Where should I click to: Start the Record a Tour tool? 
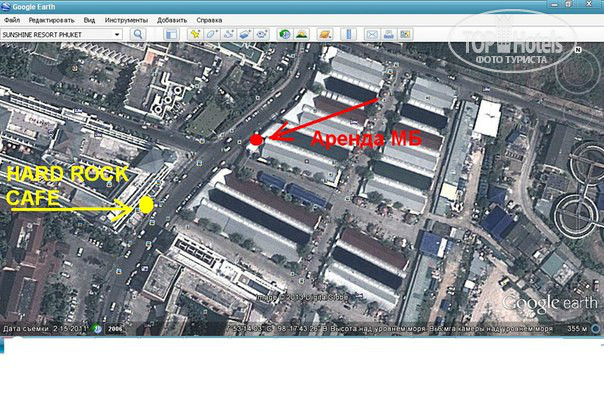(262, 34)
